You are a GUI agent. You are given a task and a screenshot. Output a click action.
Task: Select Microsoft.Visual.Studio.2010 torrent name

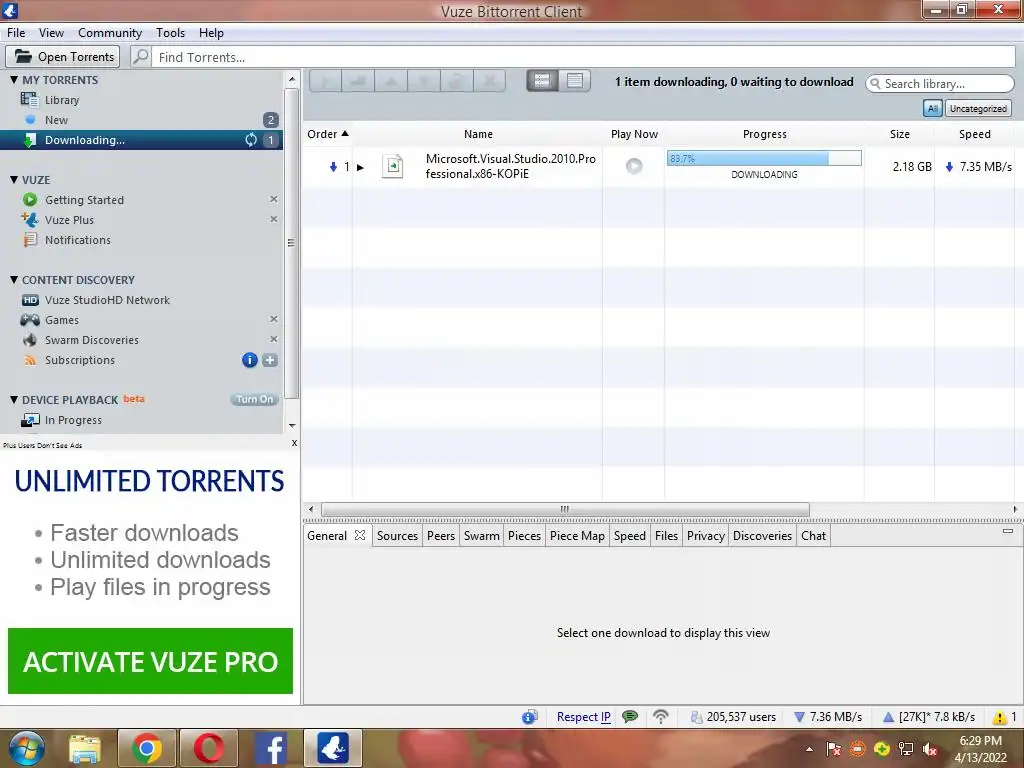pos(511,166)
